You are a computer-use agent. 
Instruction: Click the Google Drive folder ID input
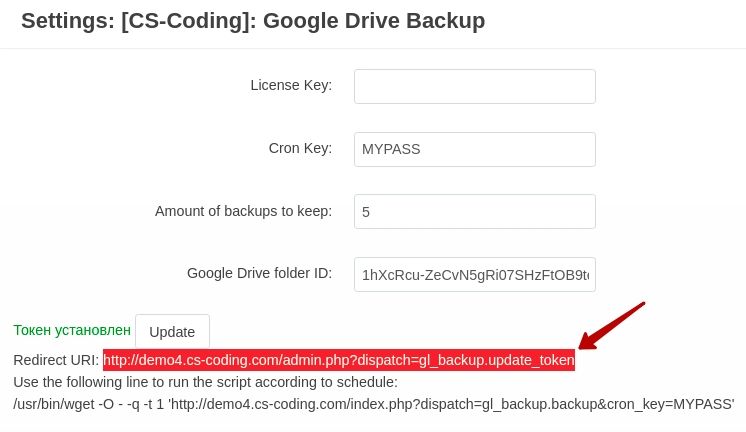[474, 275]
